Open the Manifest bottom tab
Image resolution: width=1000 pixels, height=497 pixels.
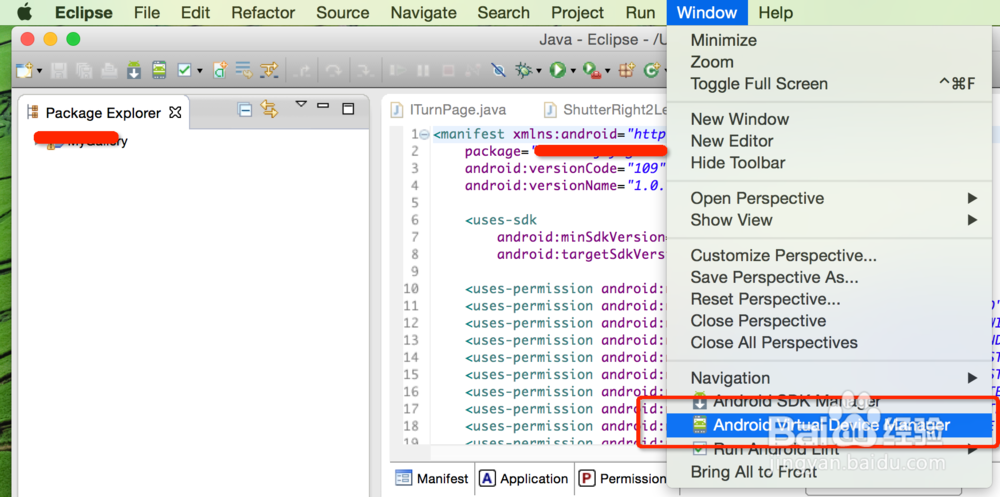(x=432, y=478)
